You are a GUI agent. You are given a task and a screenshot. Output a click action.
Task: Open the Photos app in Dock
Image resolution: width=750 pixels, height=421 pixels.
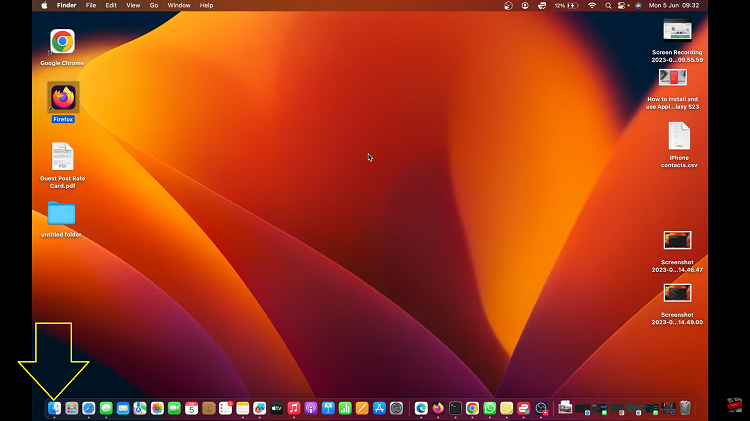coord(157,408)
